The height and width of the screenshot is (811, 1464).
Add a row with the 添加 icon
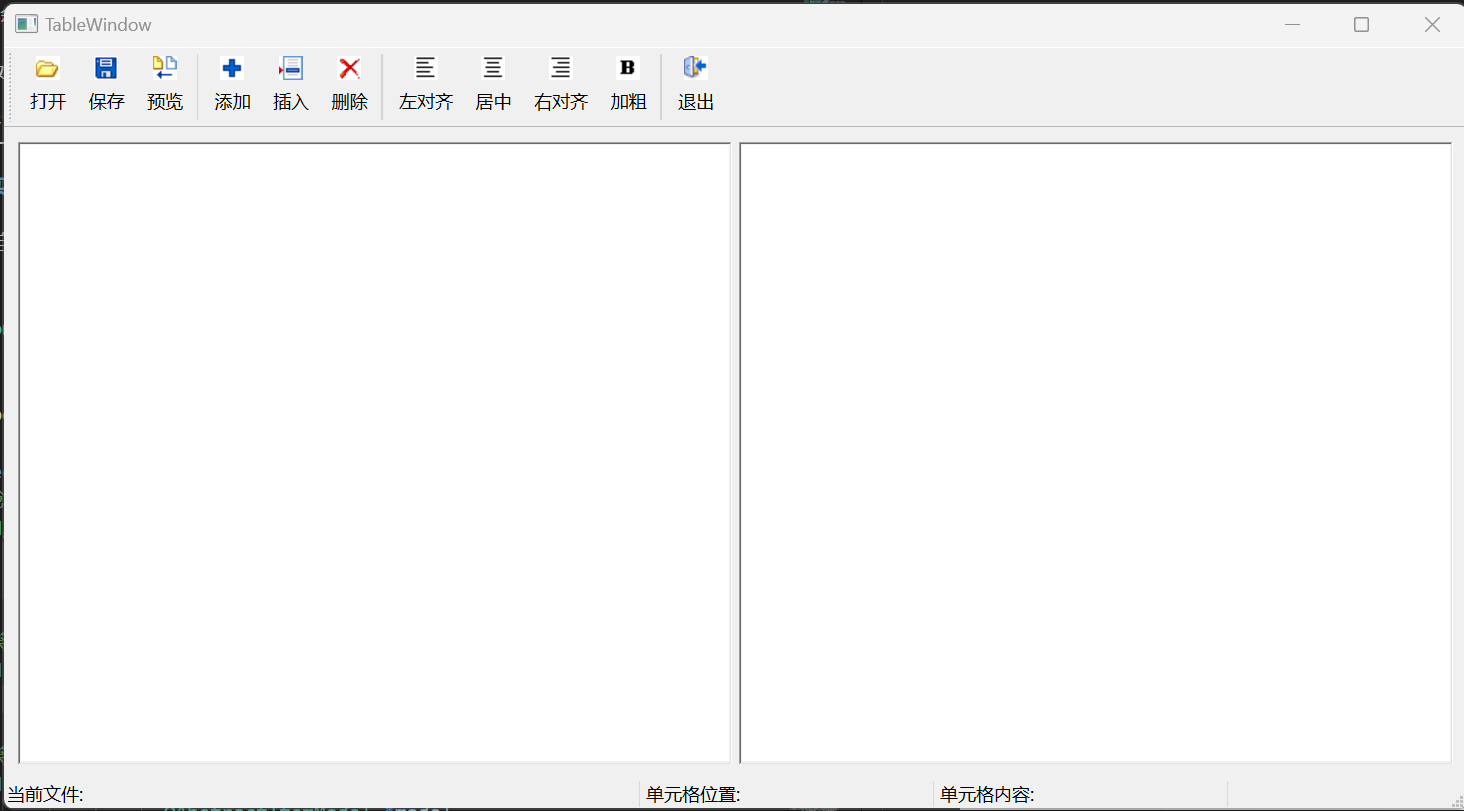(x=232, y=69)
